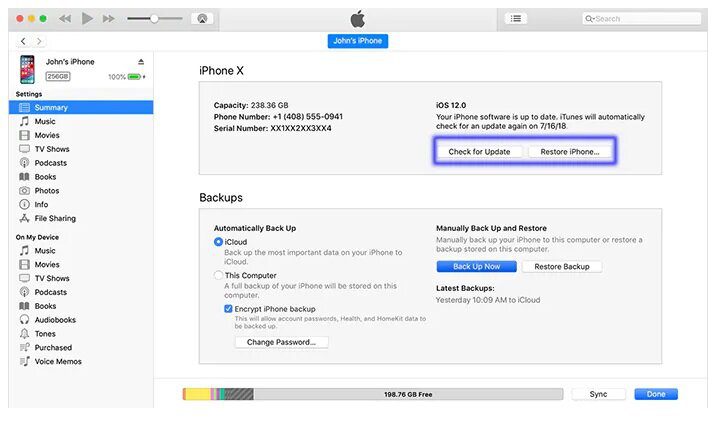The image size is (717, 427).
Task: Click the Music note icon under On My Device
Action: [24, 251]
